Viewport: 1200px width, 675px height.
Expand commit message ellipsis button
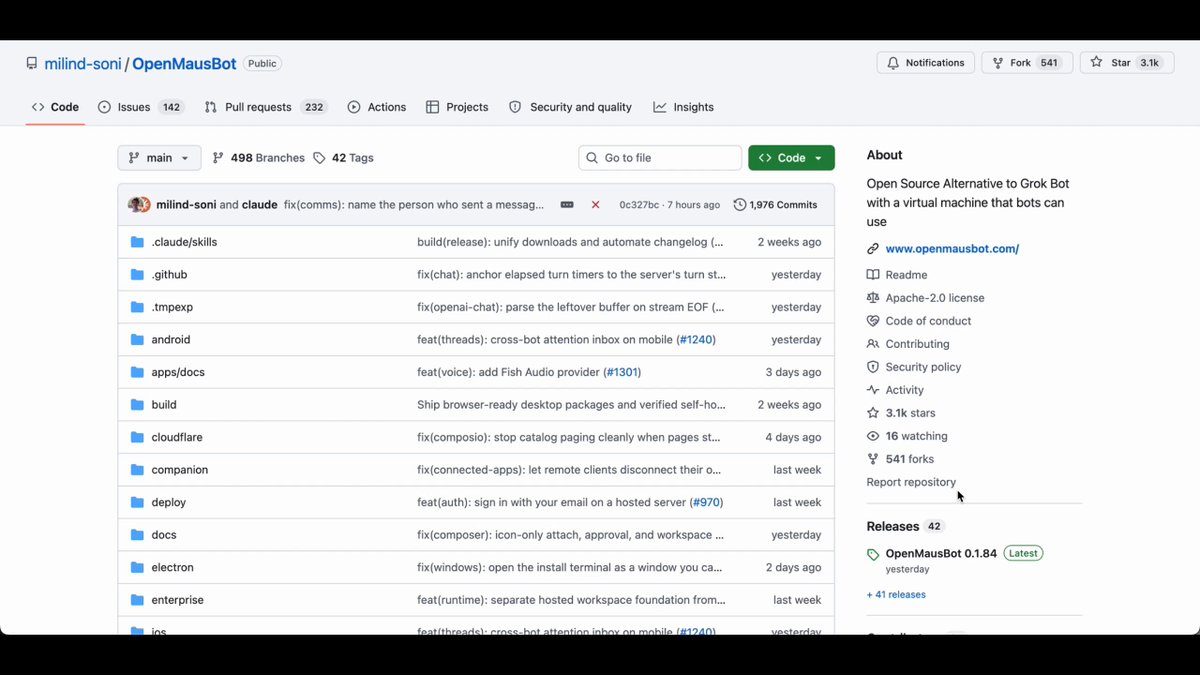point(567,204)
